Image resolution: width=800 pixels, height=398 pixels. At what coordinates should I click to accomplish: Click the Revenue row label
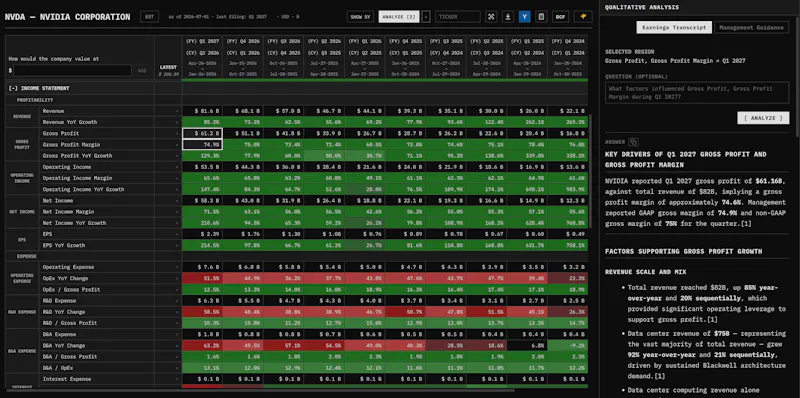pos(53,111)
